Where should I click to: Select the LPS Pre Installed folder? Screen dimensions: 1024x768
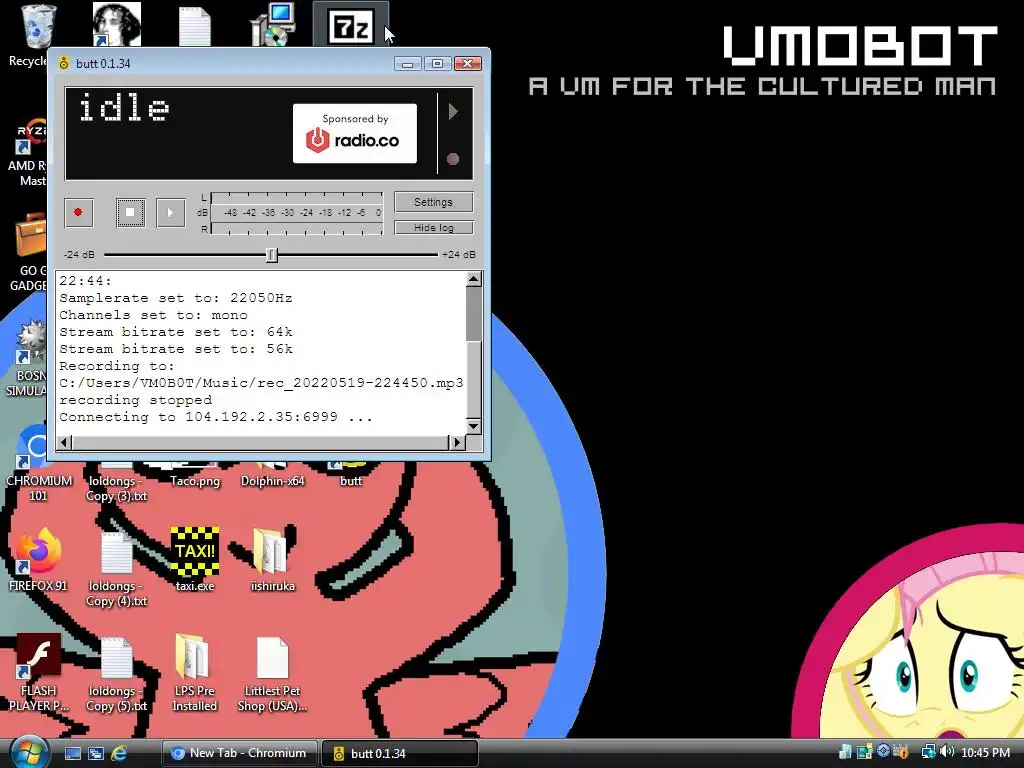[x=194, y=673]
